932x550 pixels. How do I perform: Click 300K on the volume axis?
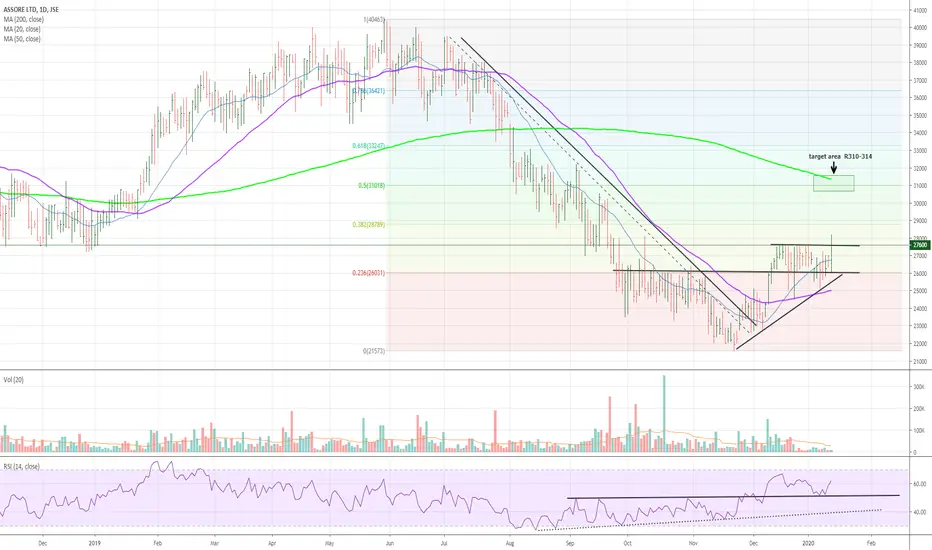[920, 387]
